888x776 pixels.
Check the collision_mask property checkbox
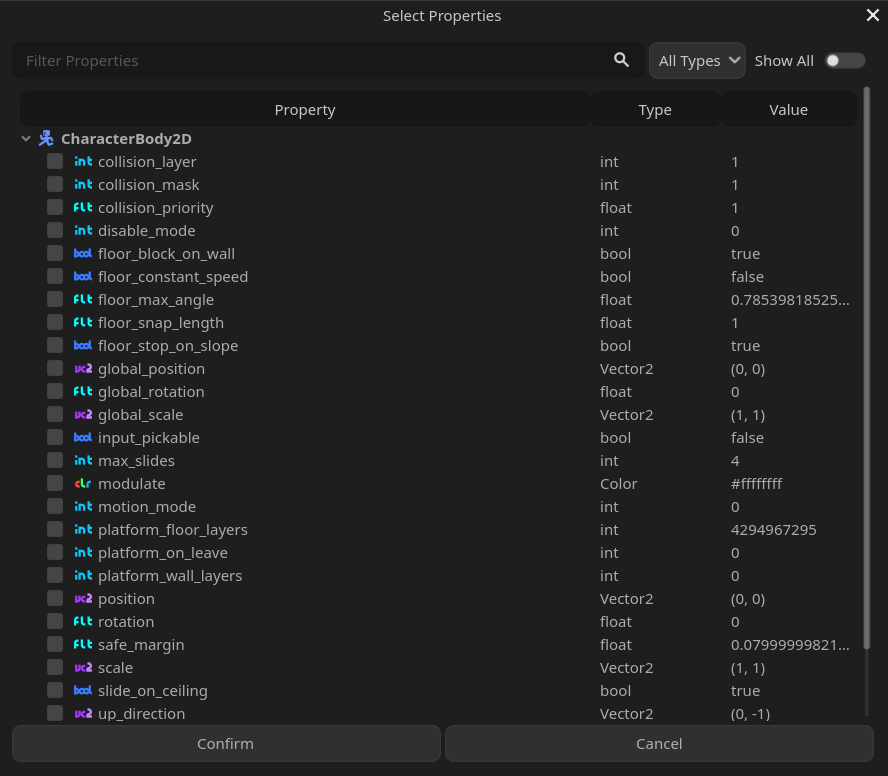coord(55,185)
